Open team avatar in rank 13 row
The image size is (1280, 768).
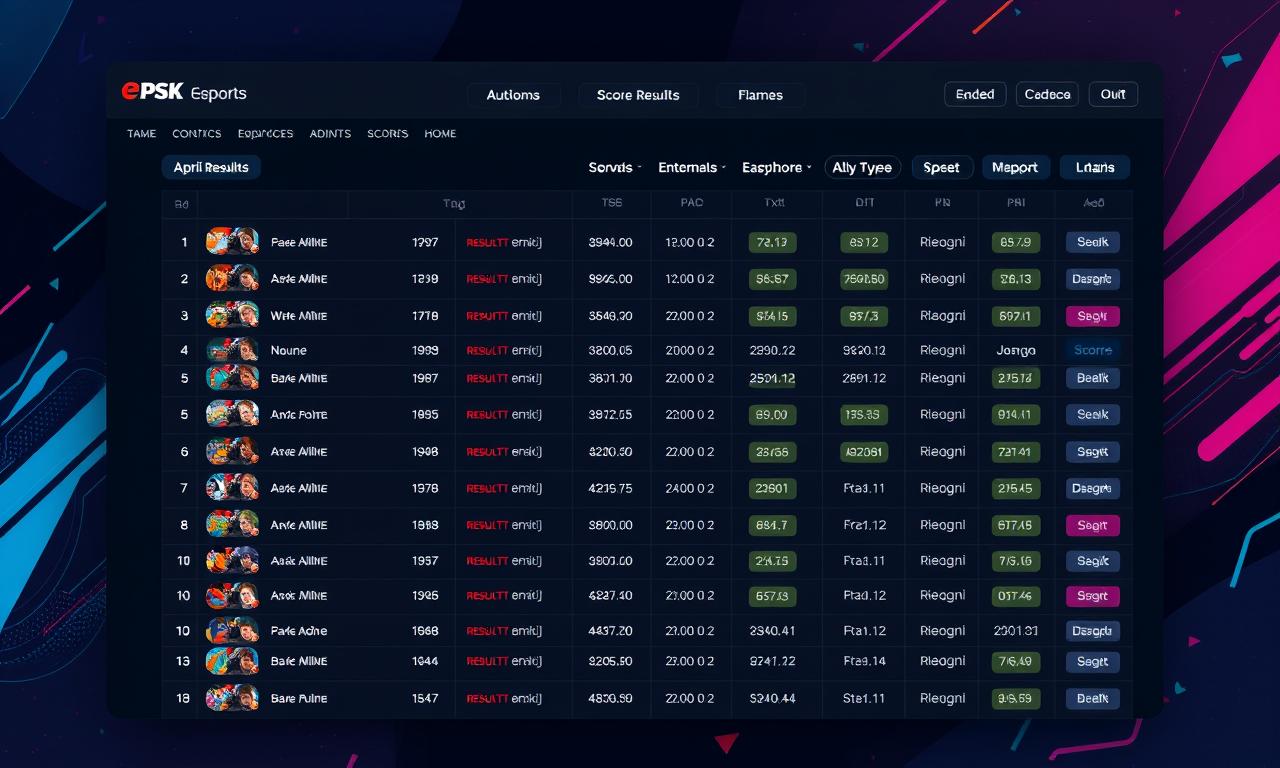(x=232, y=661)
